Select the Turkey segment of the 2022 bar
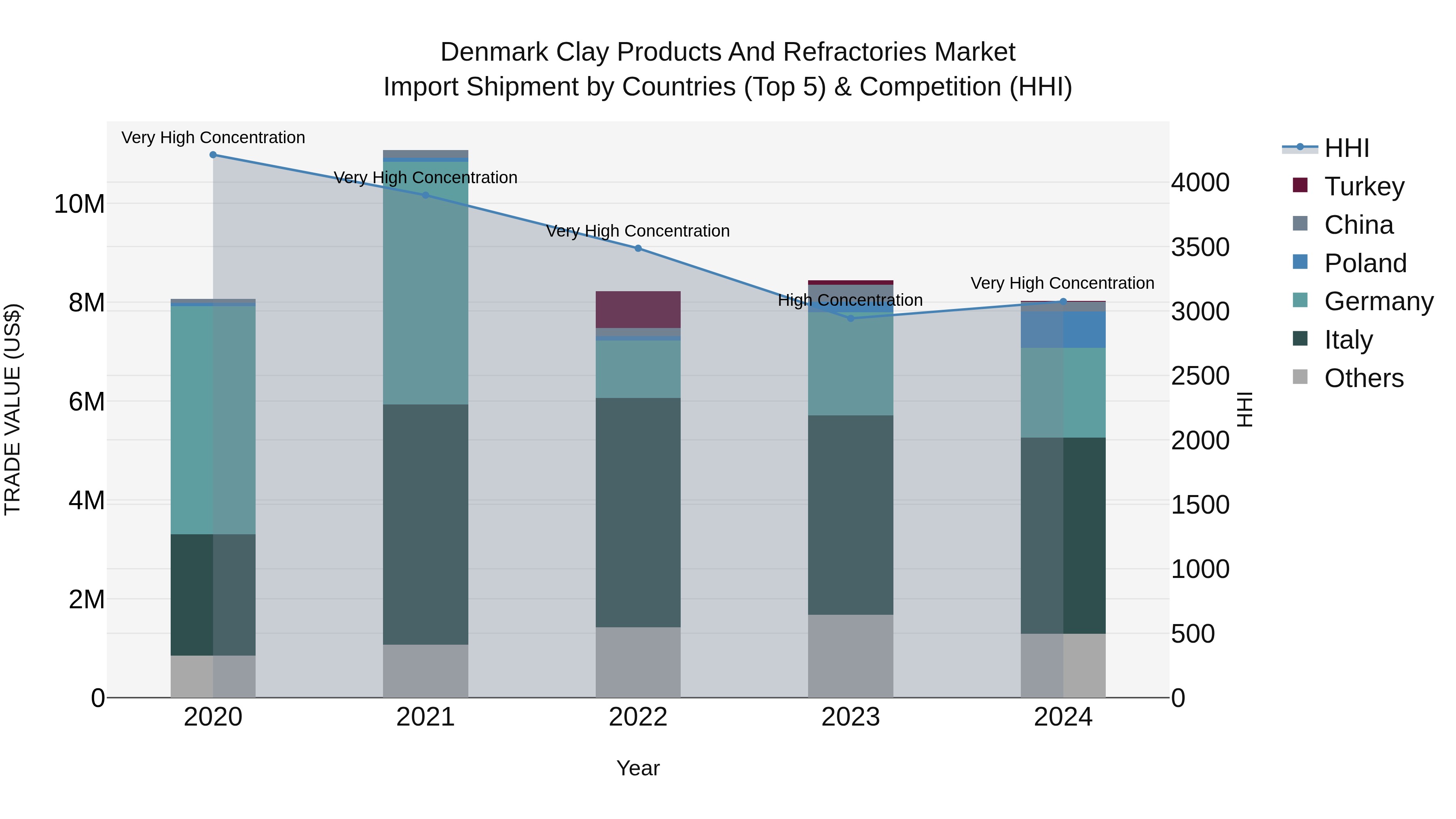1456x819 pixels. click(x=638, y=310)
